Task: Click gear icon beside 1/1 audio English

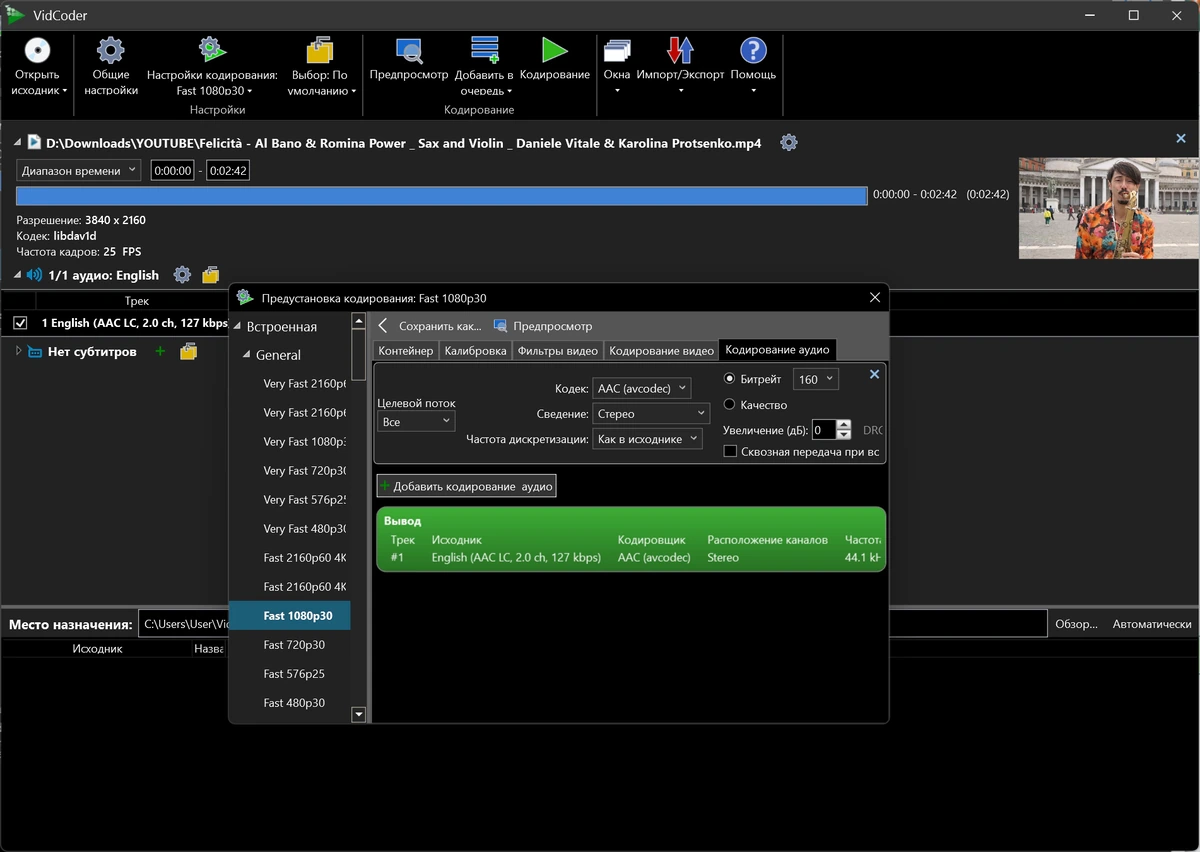Action: (x=182, y=274)
